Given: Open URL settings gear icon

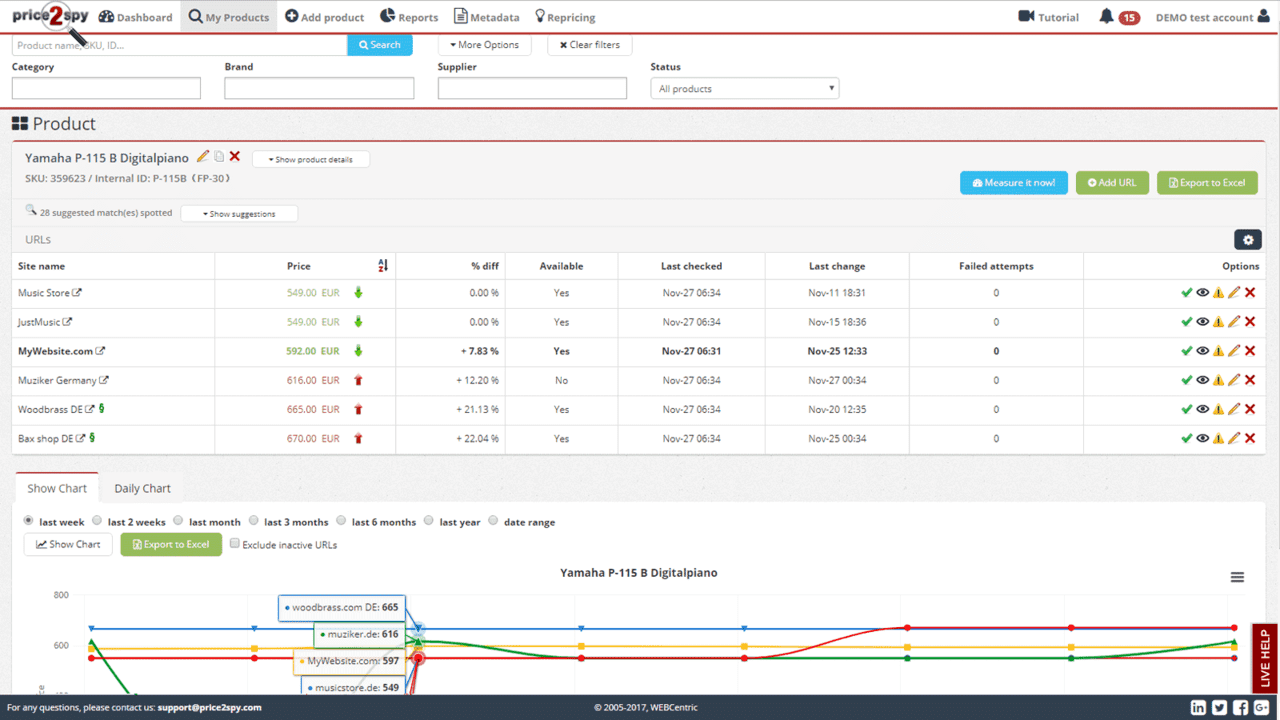Looking at the screenshot, I should (1247, 239).
